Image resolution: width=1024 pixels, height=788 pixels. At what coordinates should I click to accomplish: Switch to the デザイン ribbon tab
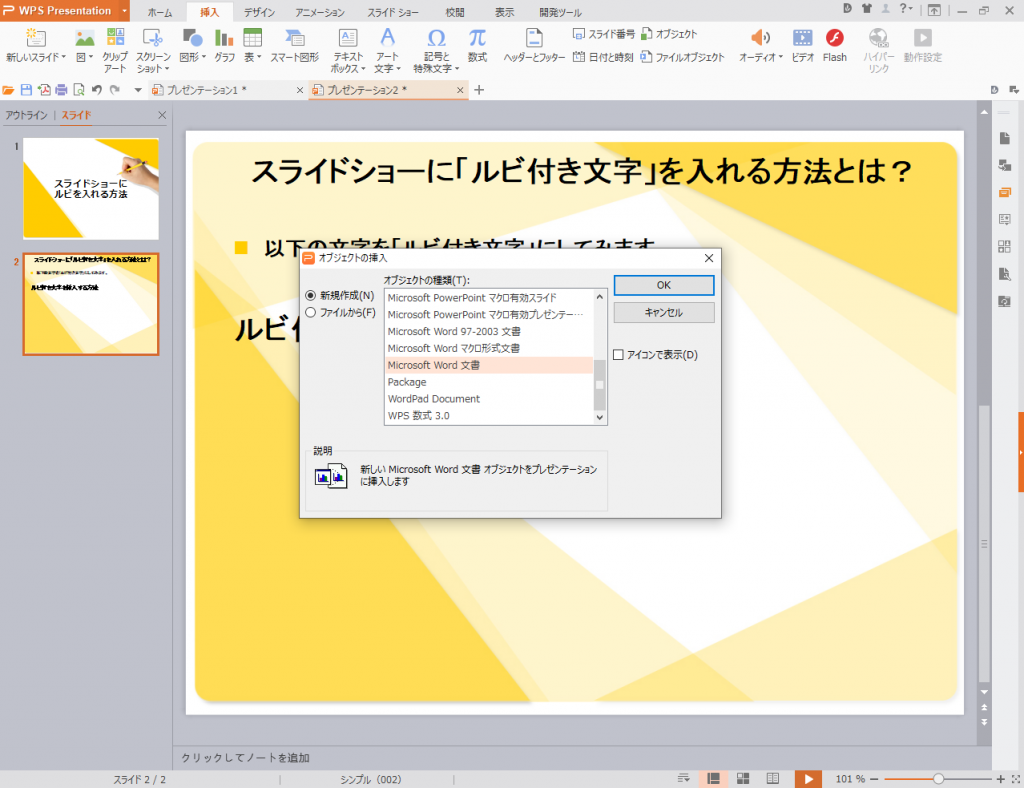coord(260,12)
